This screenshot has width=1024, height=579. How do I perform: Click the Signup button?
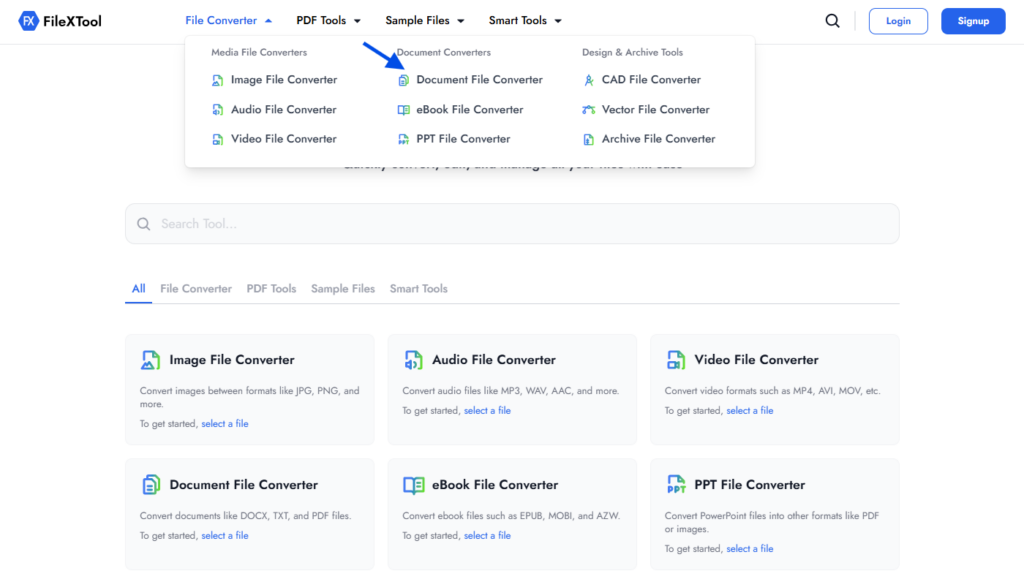[972, 20]
